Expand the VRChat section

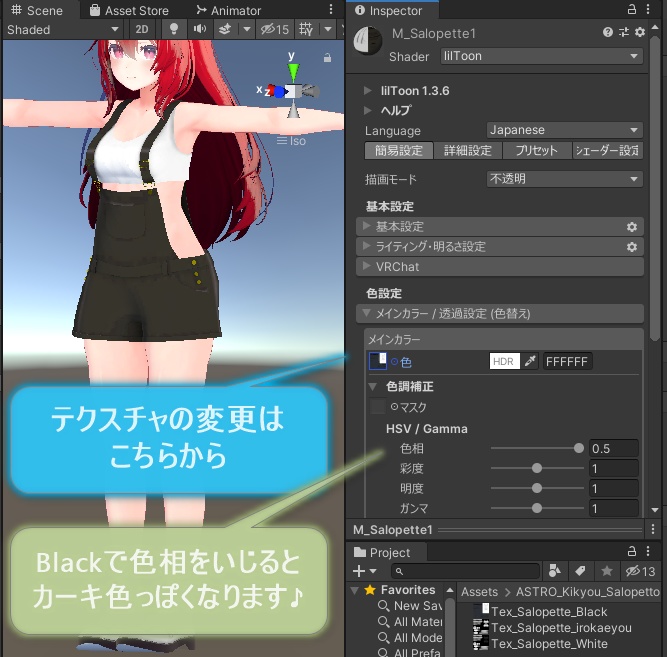click(x=499, y=267)
